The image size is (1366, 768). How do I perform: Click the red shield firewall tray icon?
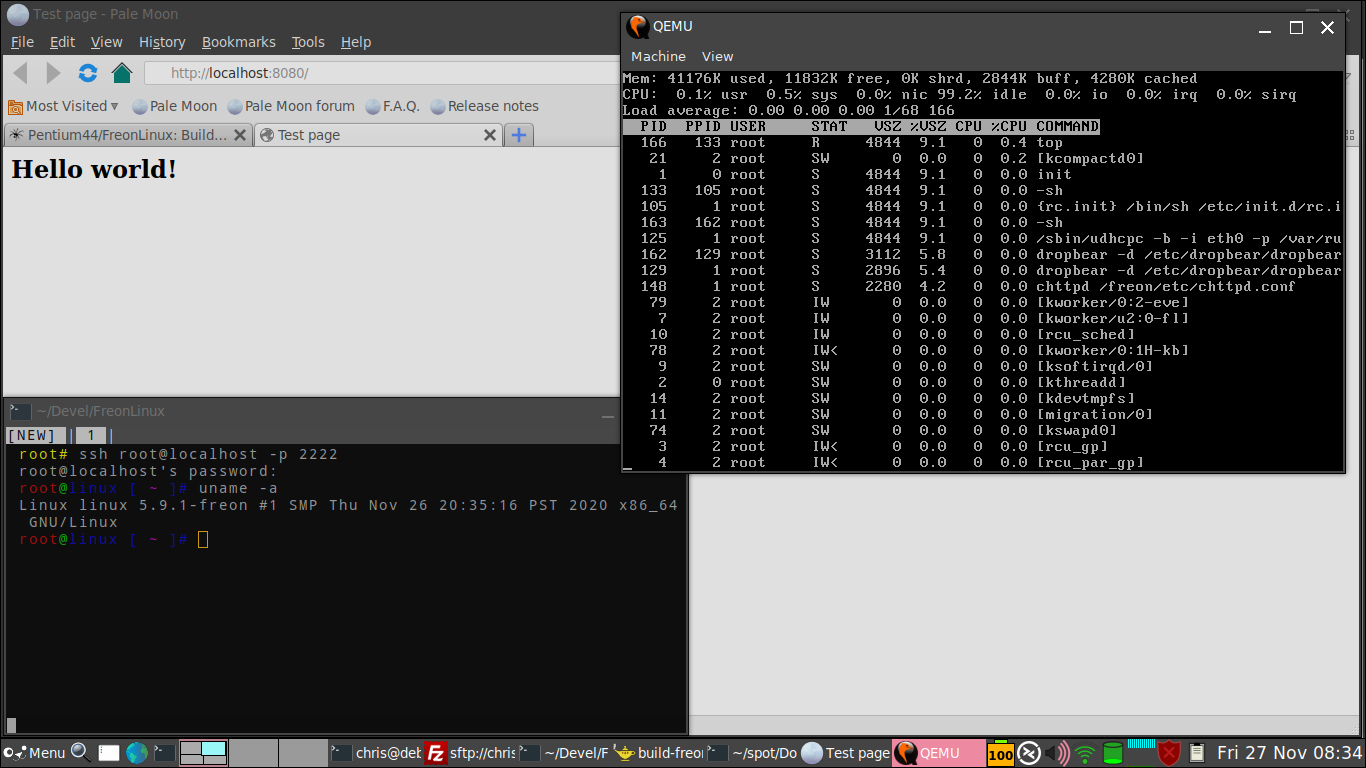click(1168, 753)
